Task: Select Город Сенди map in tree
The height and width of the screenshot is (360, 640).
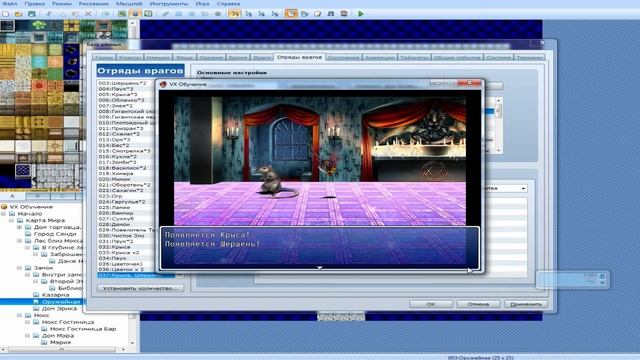Action: pos(55,234)
